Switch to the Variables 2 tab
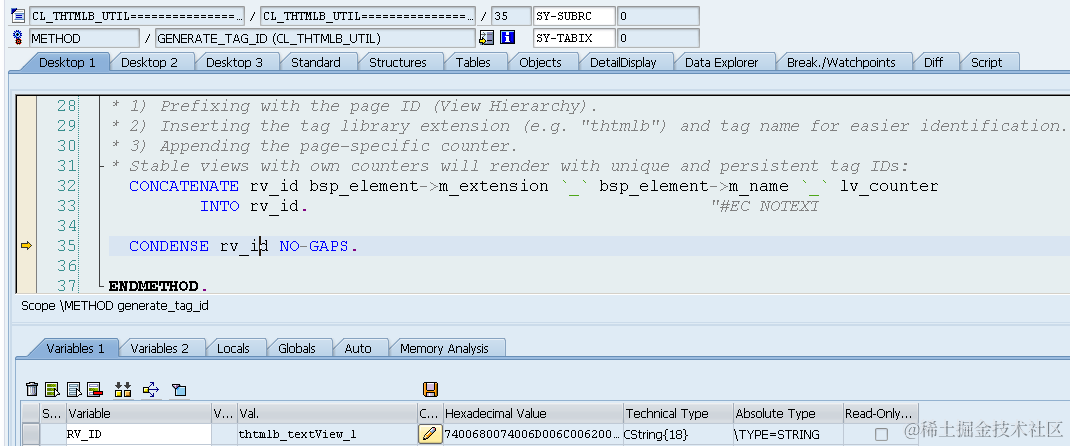 click(159, 348)
